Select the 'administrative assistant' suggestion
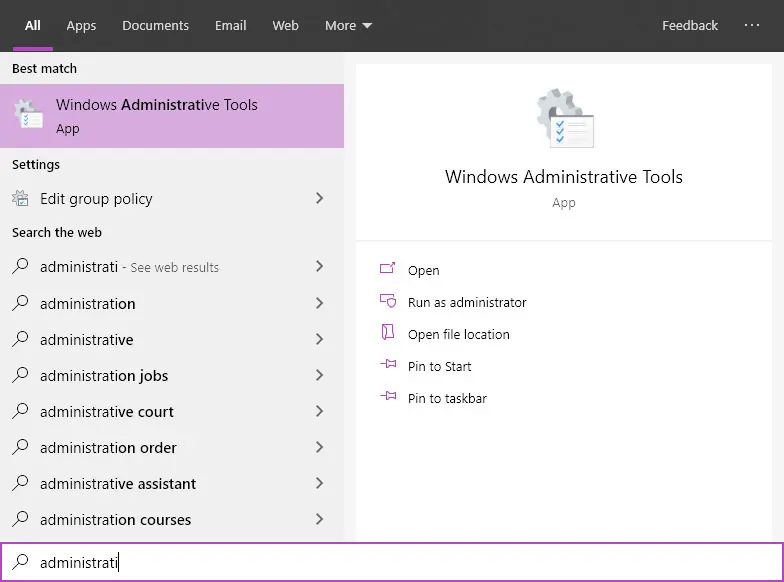Image resolution: width=784 pixels, height=582 pixels. tap(172, 484)
